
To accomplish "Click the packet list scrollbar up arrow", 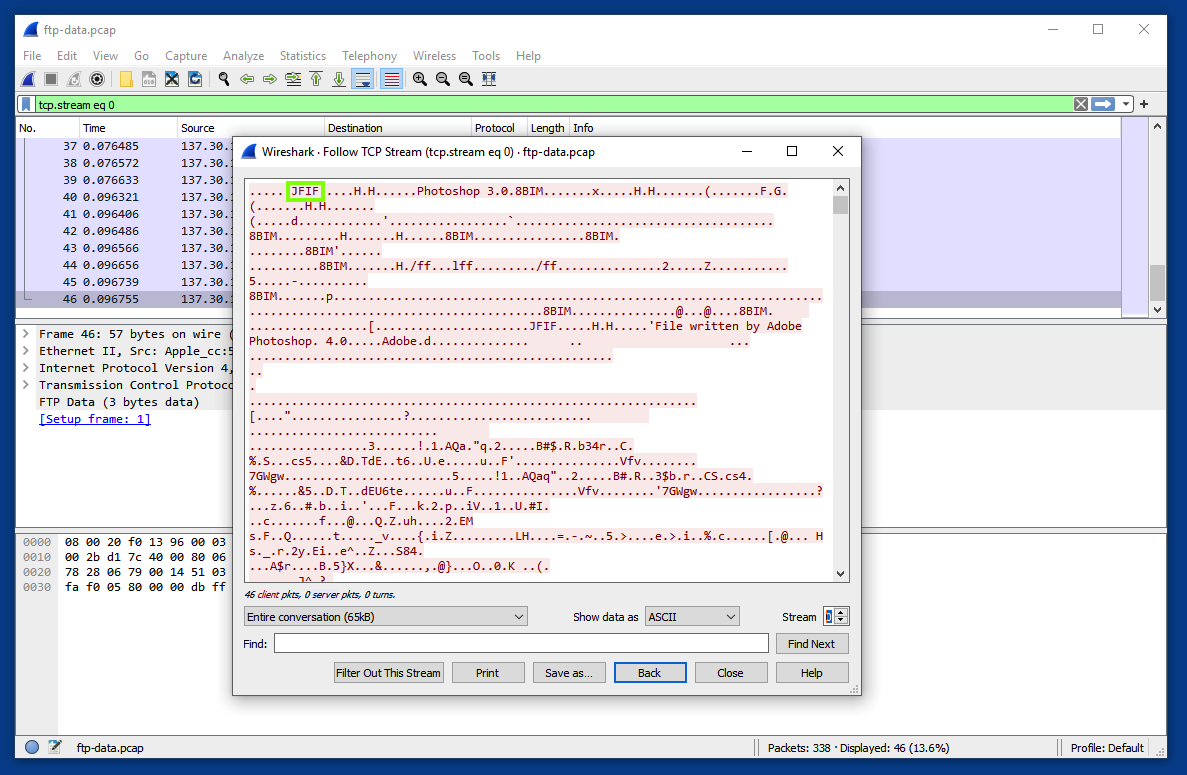I will (1157, 126).
